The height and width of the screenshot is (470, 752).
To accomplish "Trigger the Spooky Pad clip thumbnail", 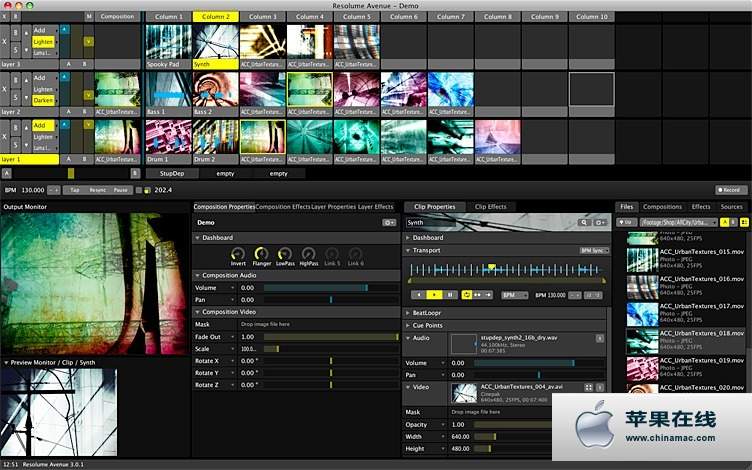I will (168, 42).
